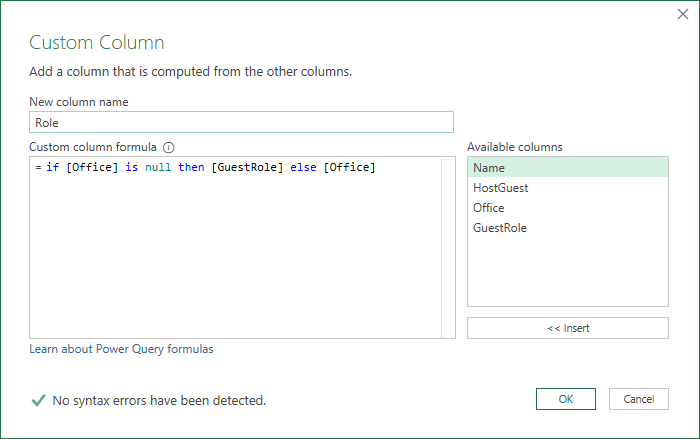This screenshot has height=439, width=700.
Task: Select Name in Available columns
Action: pos(568,167)
